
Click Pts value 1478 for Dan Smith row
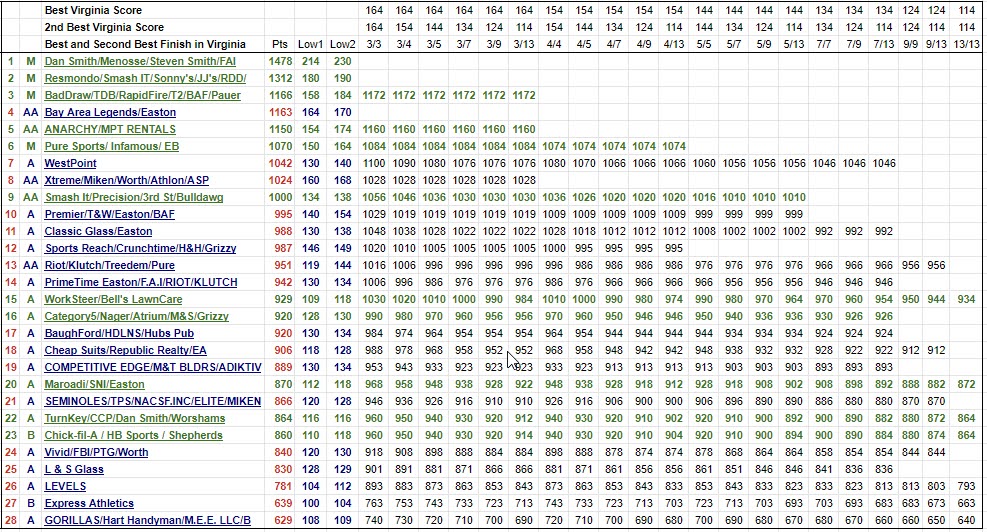point(280,61)
